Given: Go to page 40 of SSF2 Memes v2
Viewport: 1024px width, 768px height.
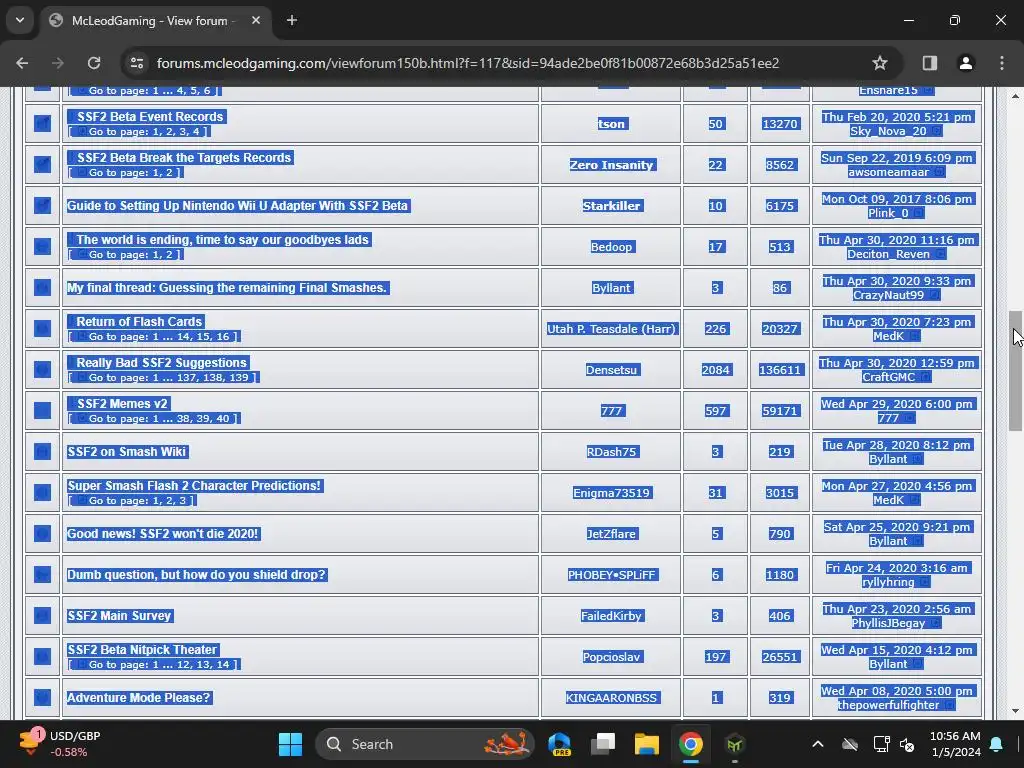Looking at the screenshot, I should point(223,419).
